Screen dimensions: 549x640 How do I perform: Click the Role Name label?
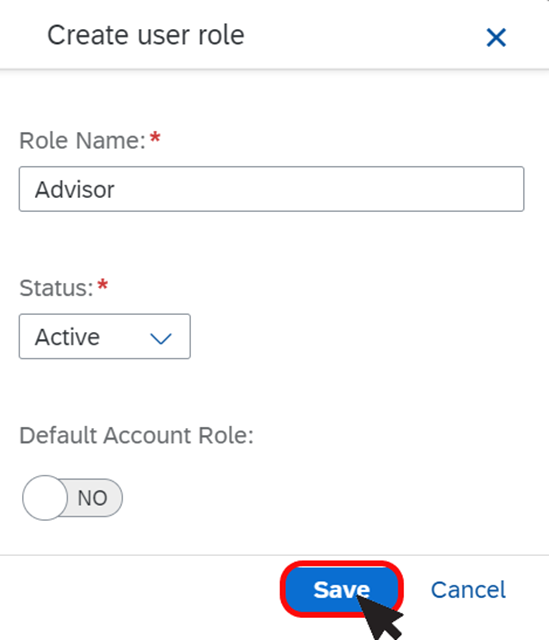click(x=82, y=141)
